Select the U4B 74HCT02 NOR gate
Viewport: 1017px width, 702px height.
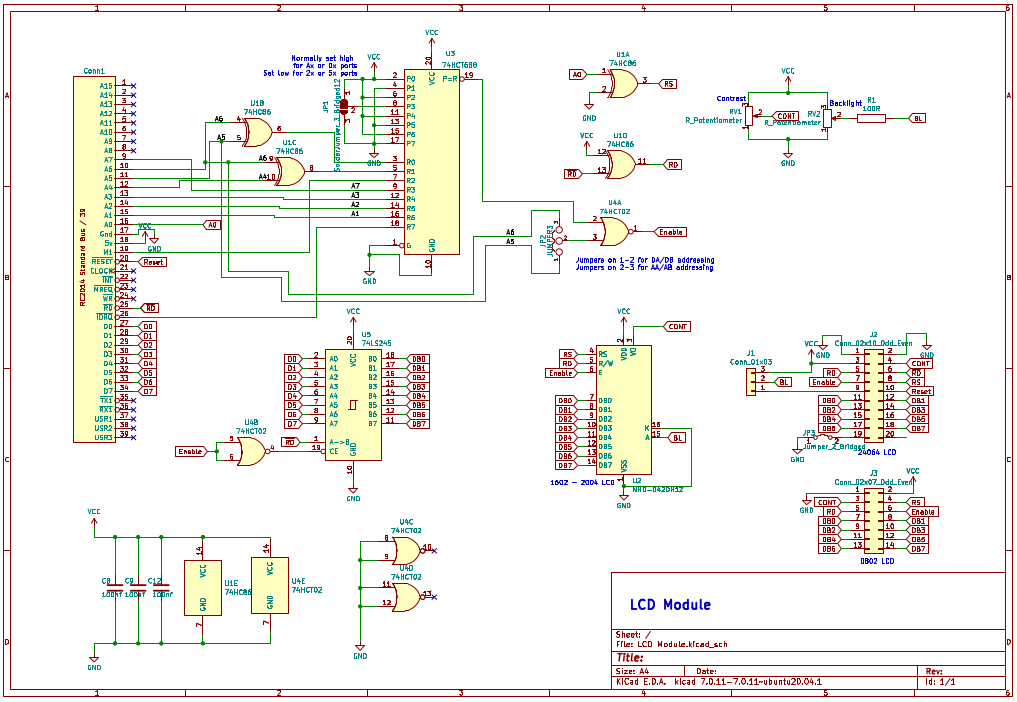252,452
